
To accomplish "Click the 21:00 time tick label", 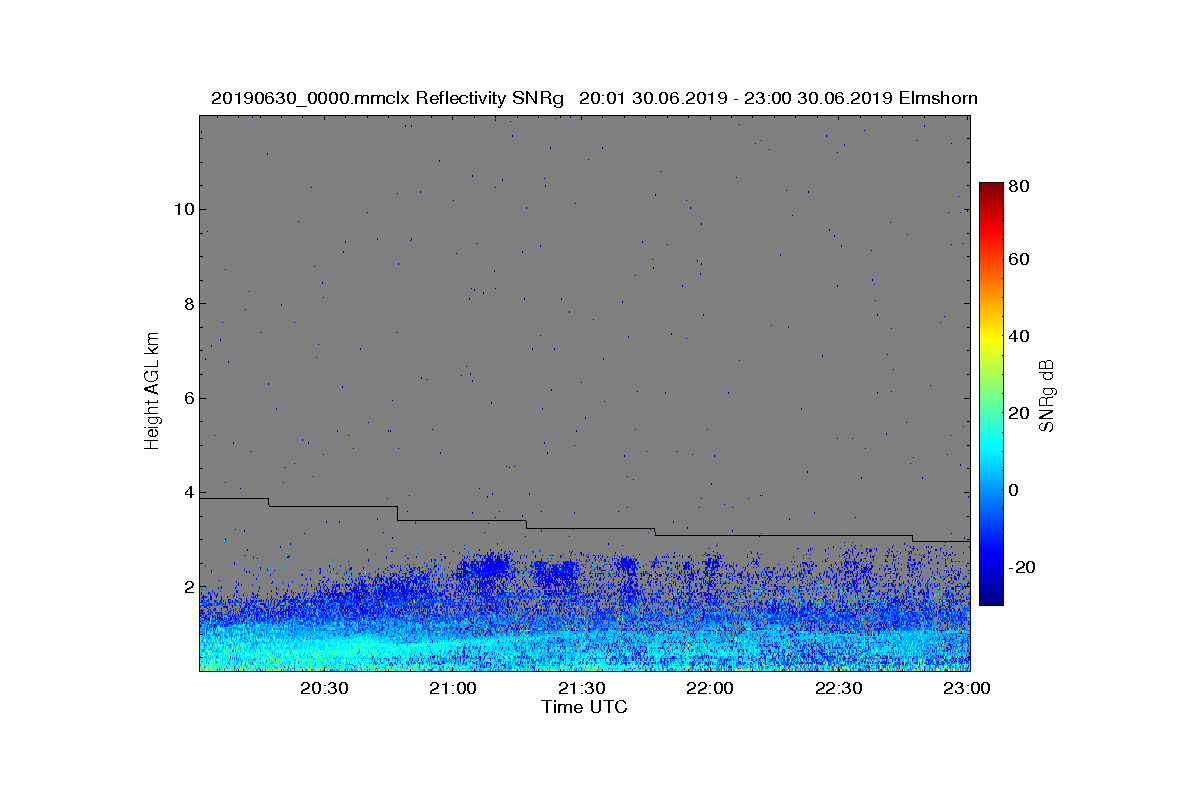I will coord(454,689).
